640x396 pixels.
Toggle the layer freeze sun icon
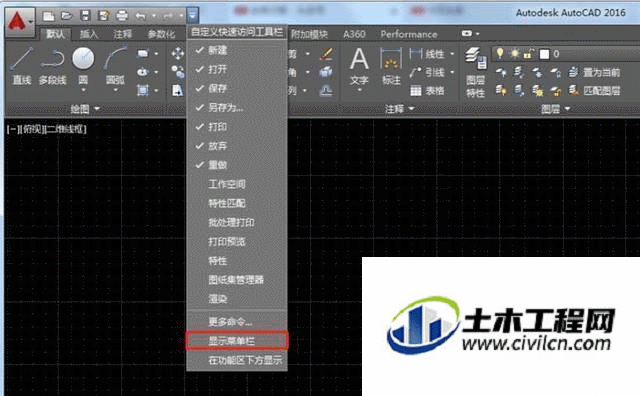pos(514,53)
